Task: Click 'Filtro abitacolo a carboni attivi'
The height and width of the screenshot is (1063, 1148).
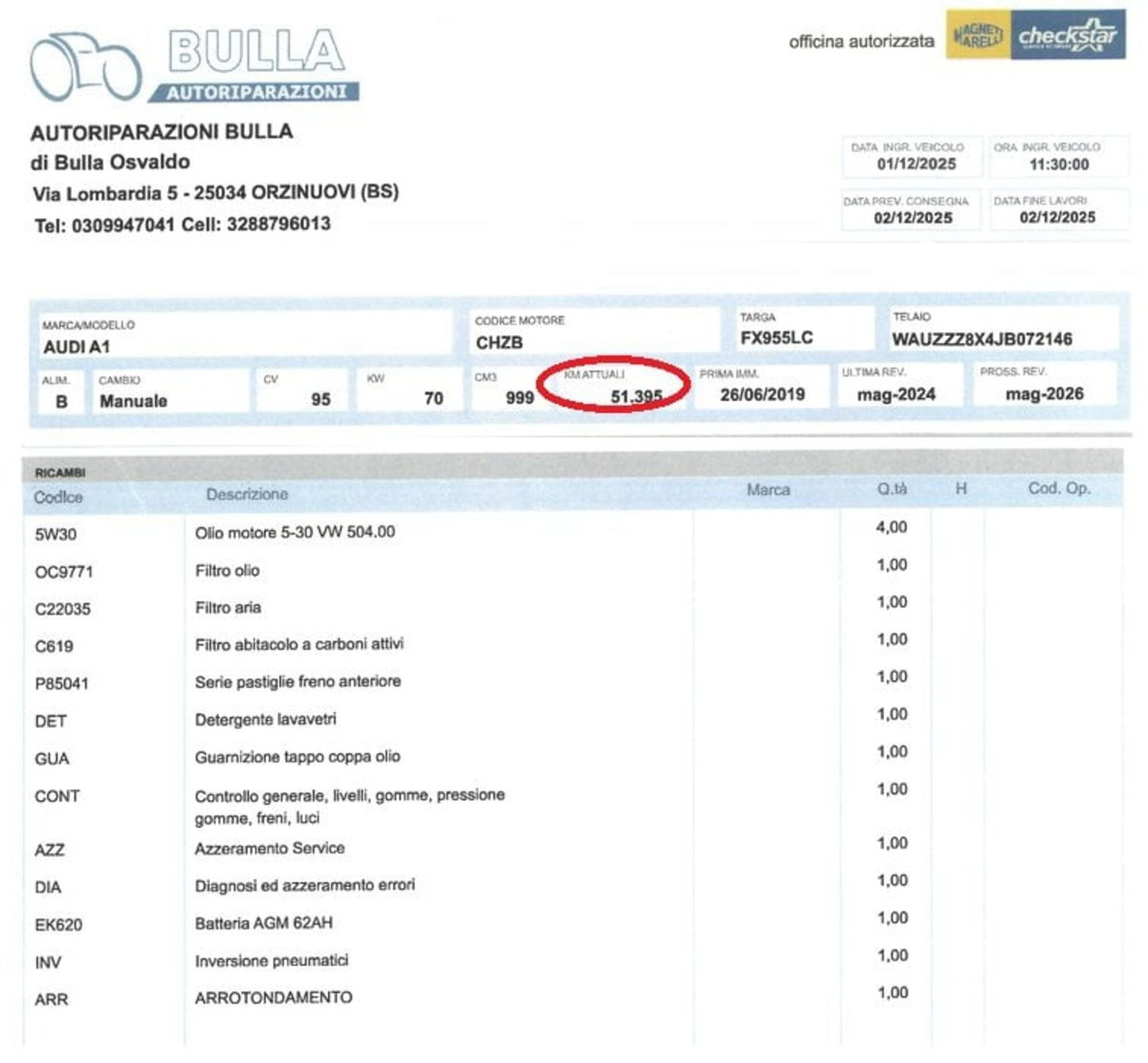Action: tap(299, 644)
